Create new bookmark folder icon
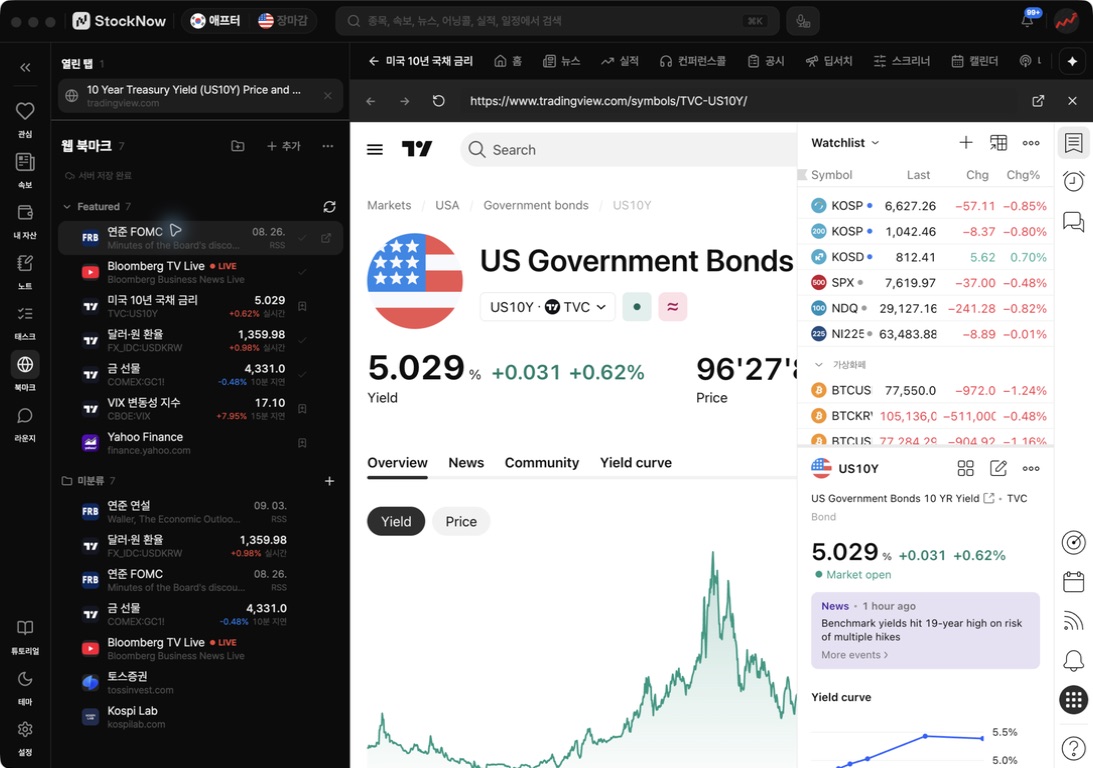The image size is (1093, 768). [x=238, y=146]
